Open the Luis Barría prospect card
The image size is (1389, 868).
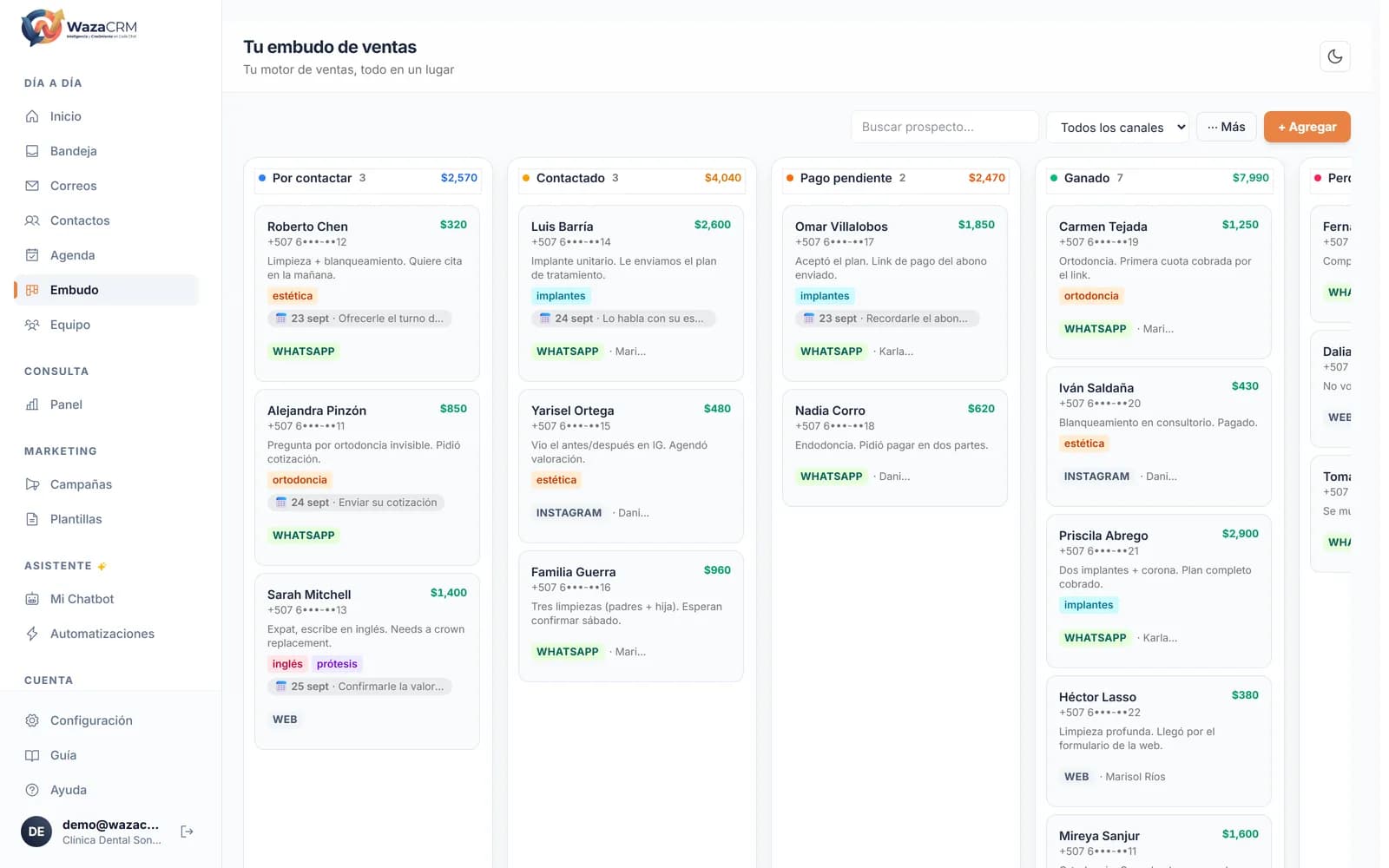631,293
